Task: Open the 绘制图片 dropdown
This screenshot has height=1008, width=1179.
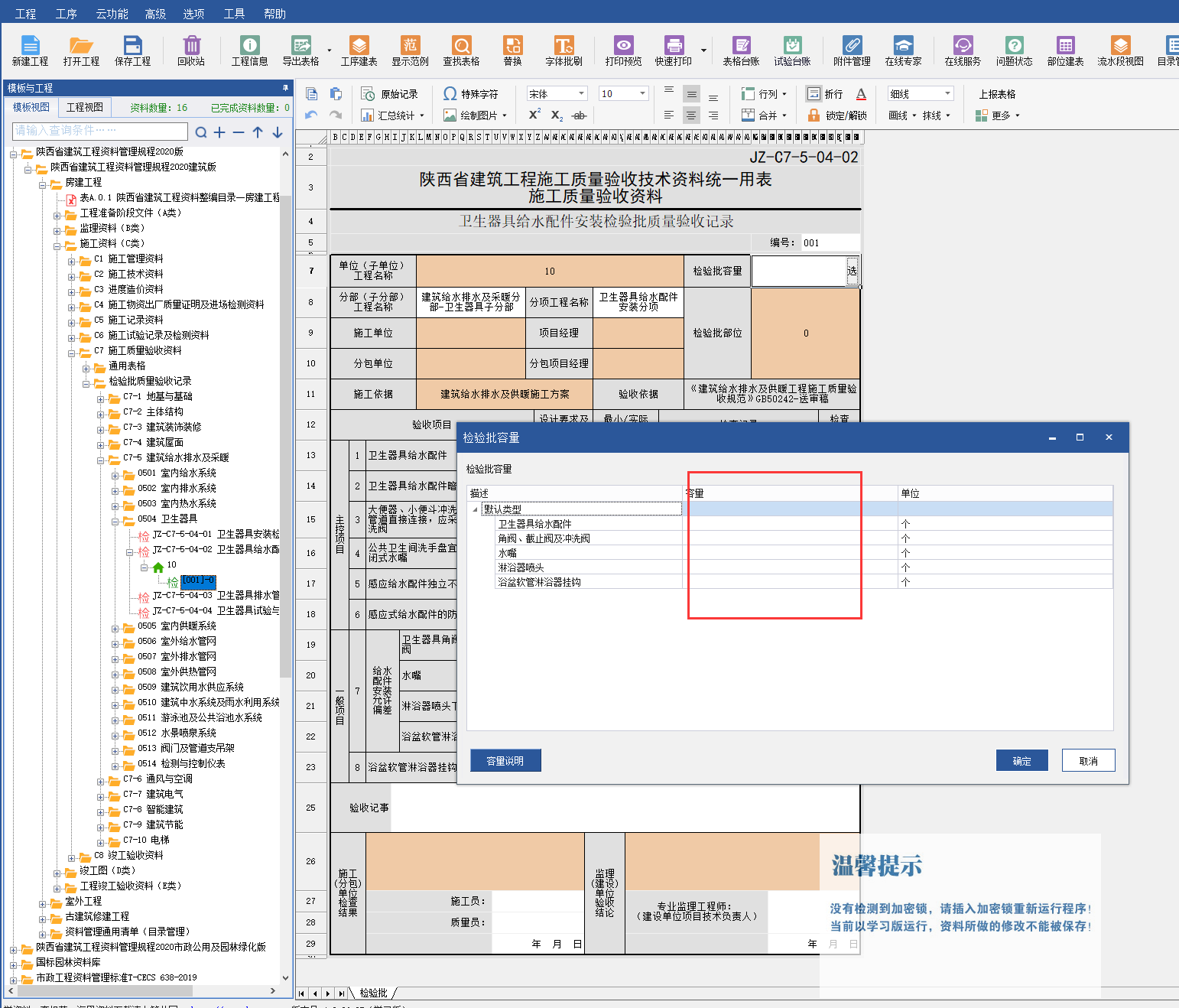Action: [475, 115]
